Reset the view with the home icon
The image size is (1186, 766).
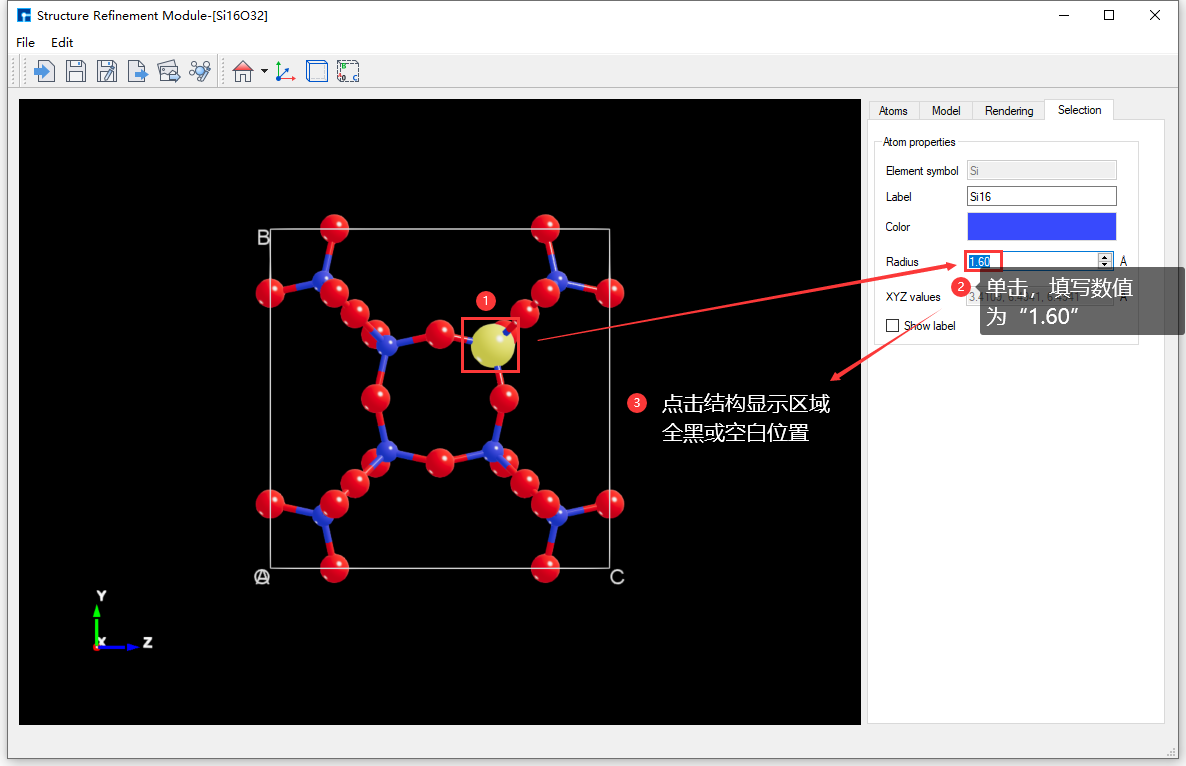pyautogui.click(x=243, y=70)
